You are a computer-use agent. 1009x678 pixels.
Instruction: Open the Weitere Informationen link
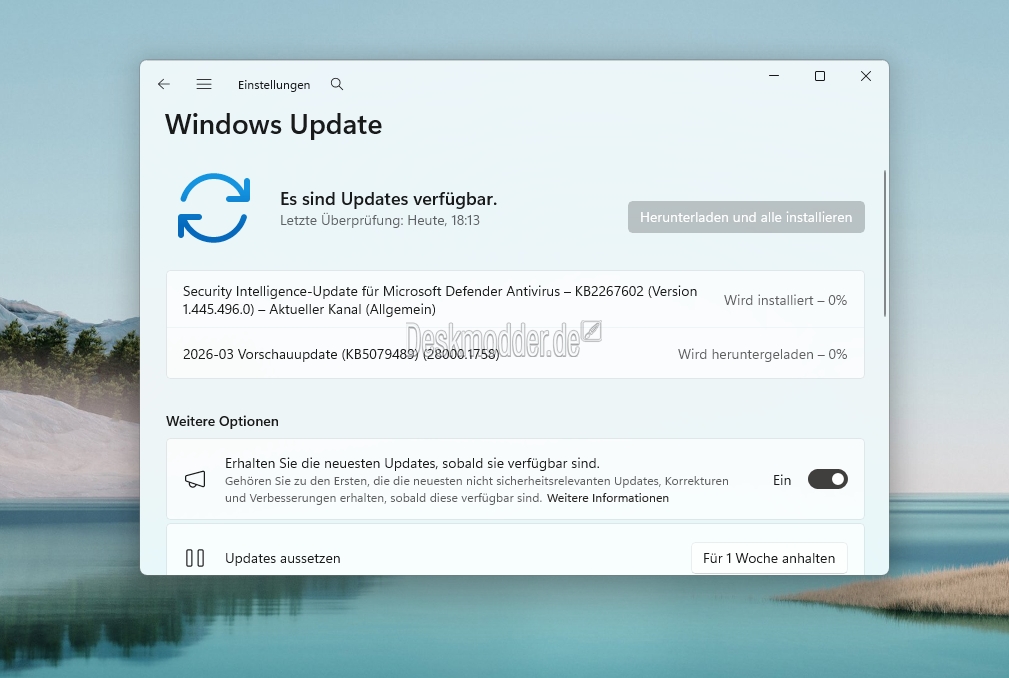point(608,498)
